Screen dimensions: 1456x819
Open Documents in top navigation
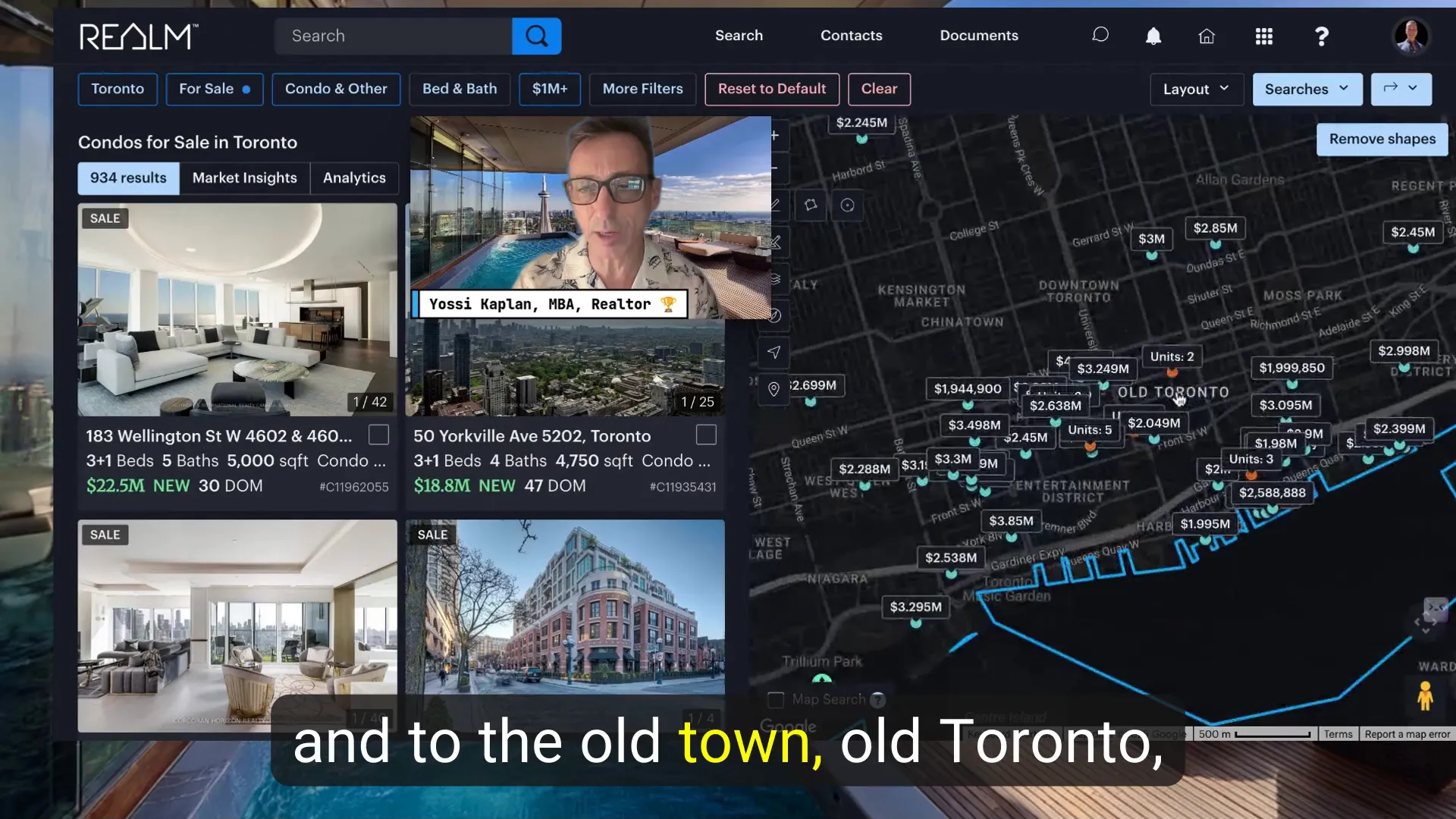coord(979,36)
